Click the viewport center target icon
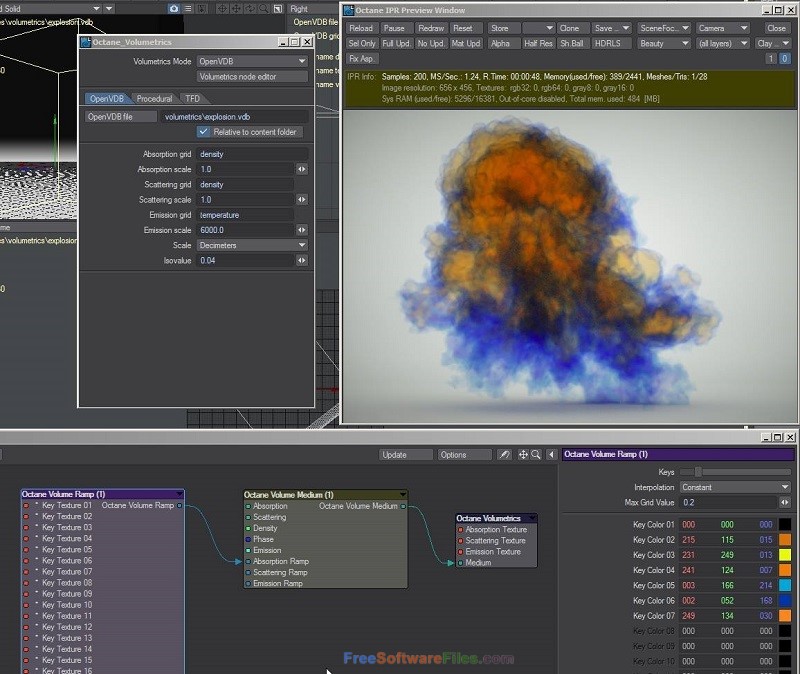Viewport: 800px width, 674px height. click(x=222, y=9)
